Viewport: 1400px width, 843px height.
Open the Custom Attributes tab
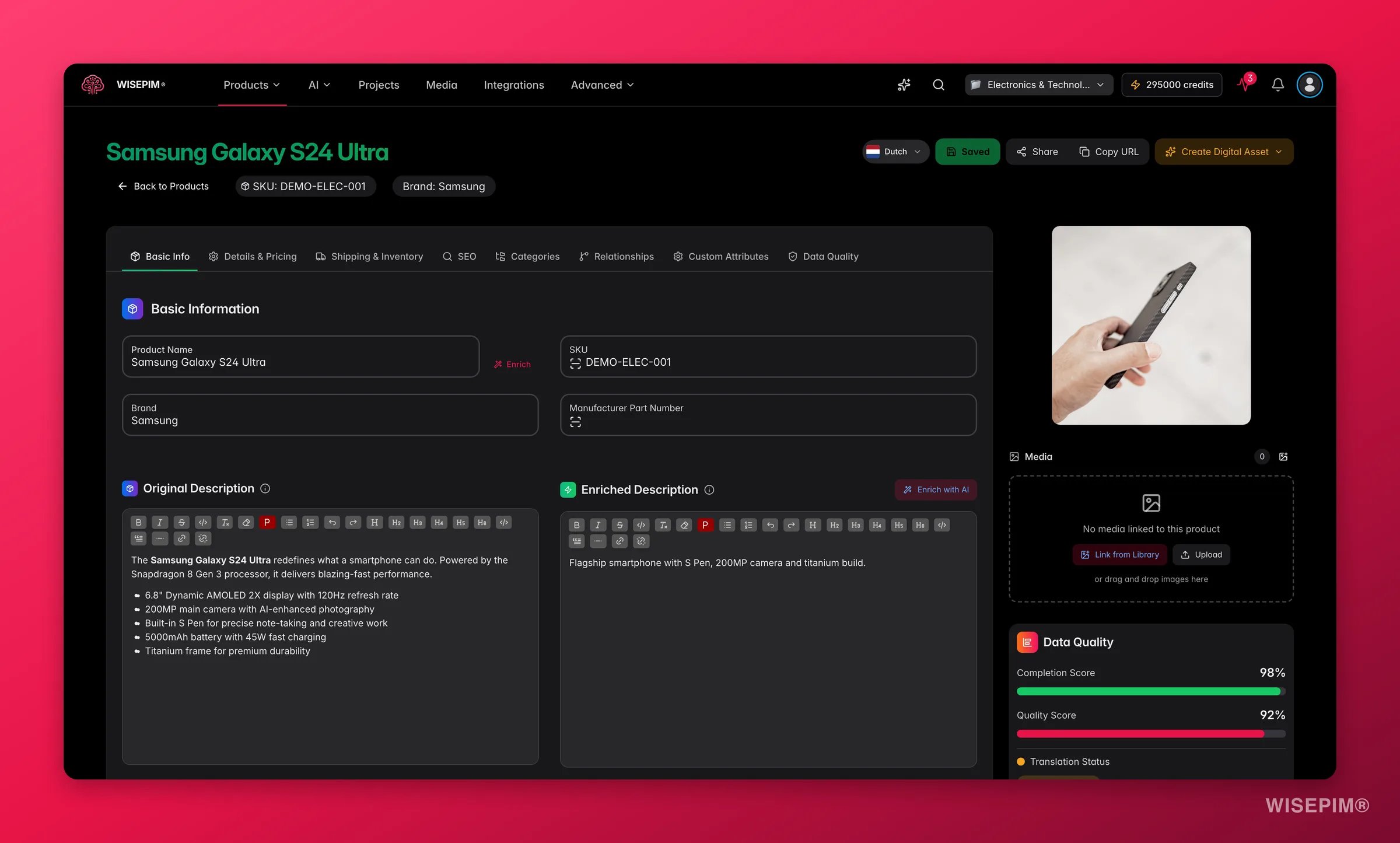(721, 257)
